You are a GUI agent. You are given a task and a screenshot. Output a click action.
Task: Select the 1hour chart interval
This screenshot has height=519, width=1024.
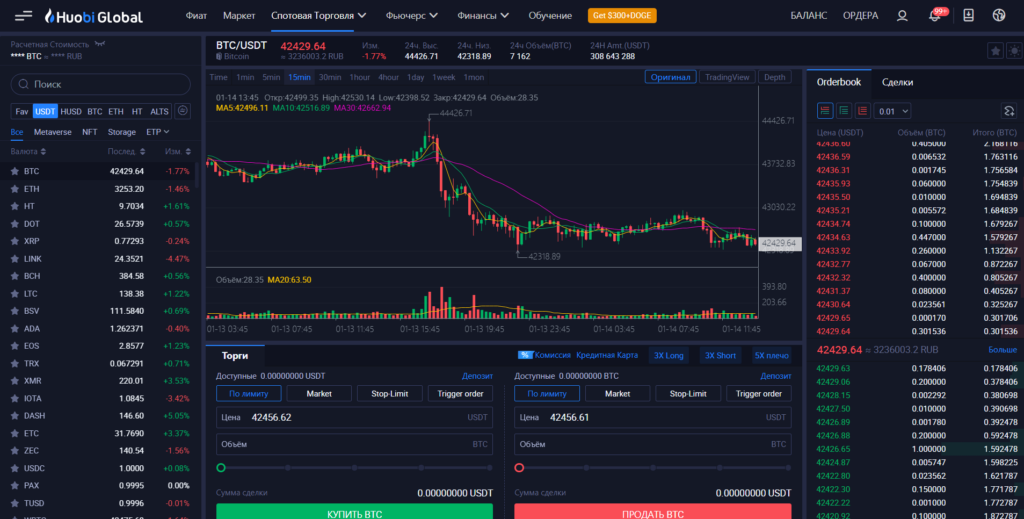point(359,77)
